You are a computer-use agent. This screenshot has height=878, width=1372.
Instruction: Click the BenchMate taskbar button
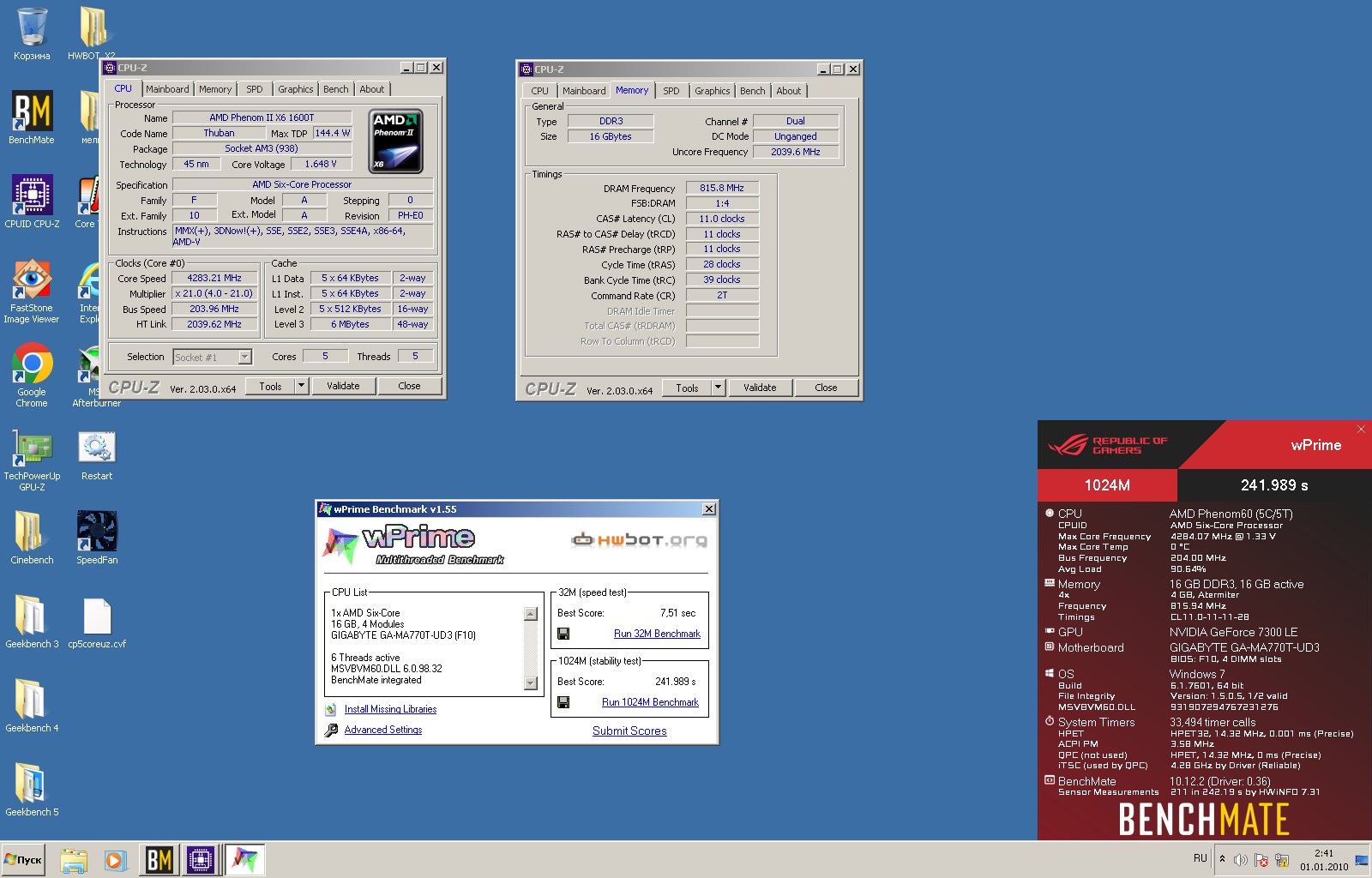pos(159,860)
